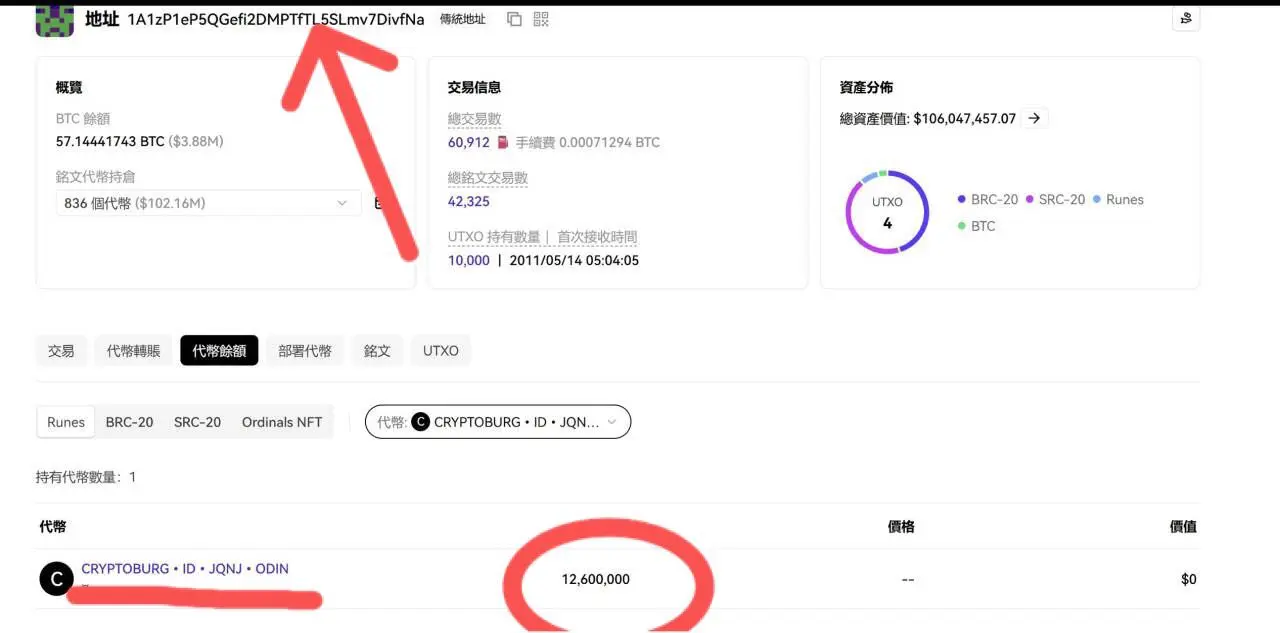Click the Runes legend entry
This screenshot has width=1280, height=633.
click(x=1118, y=199)
